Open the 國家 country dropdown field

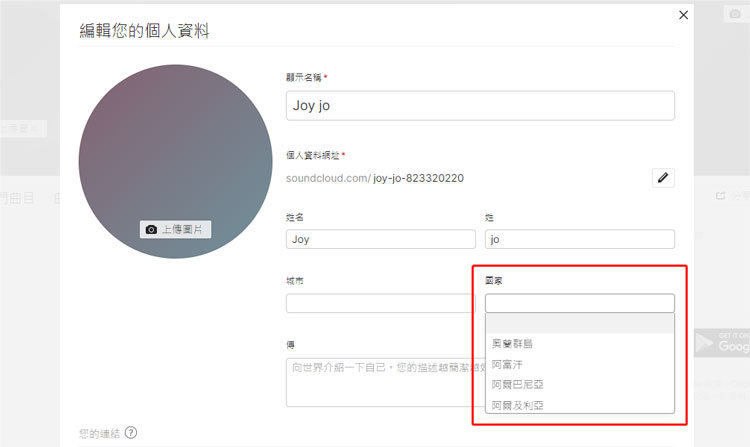(x=579, y=303)
